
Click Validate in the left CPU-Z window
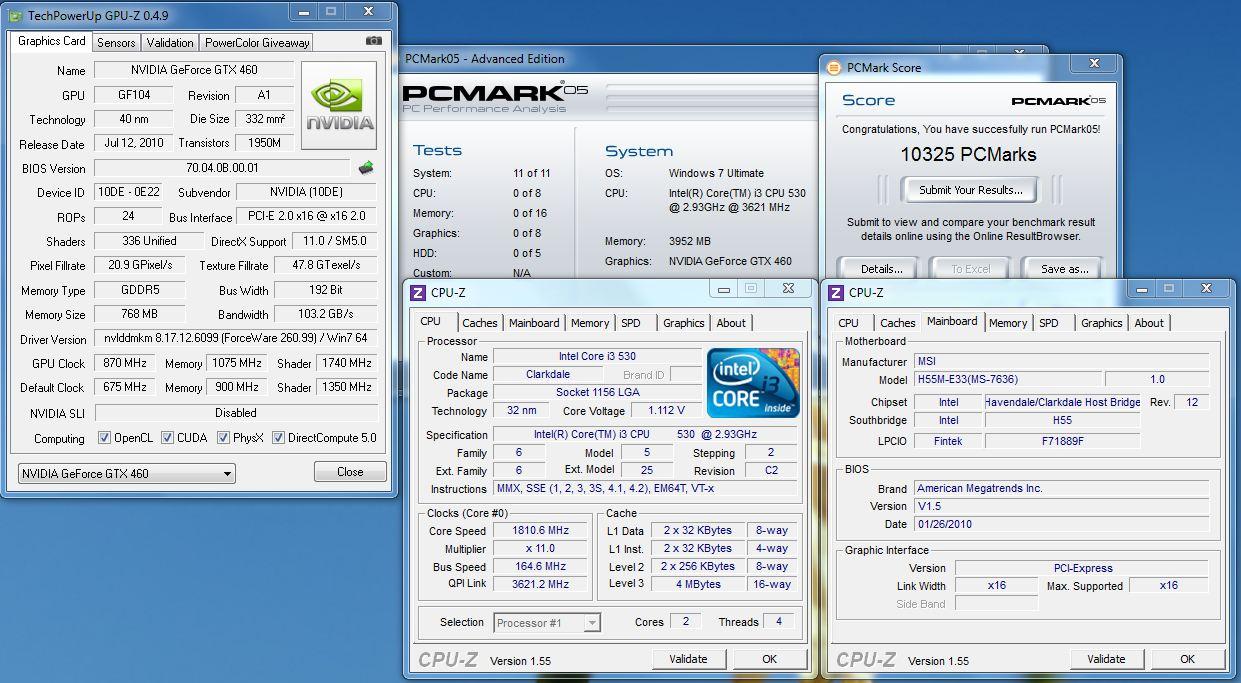688,659
